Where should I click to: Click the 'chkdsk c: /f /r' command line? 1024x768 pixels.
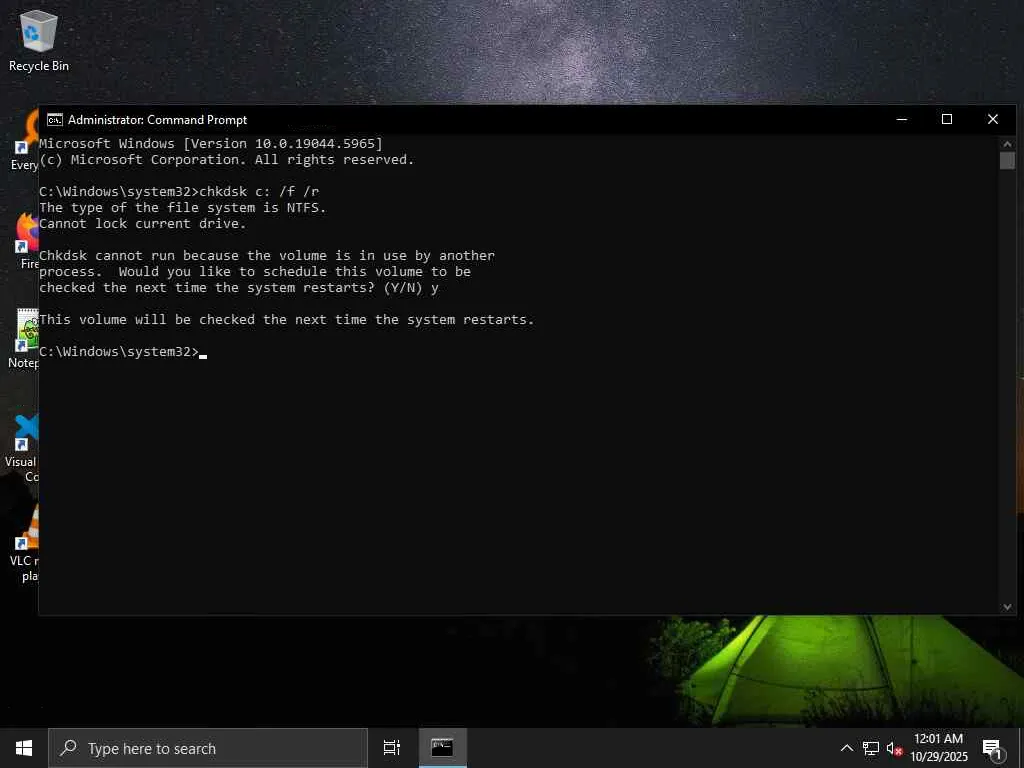pos(179,191)
